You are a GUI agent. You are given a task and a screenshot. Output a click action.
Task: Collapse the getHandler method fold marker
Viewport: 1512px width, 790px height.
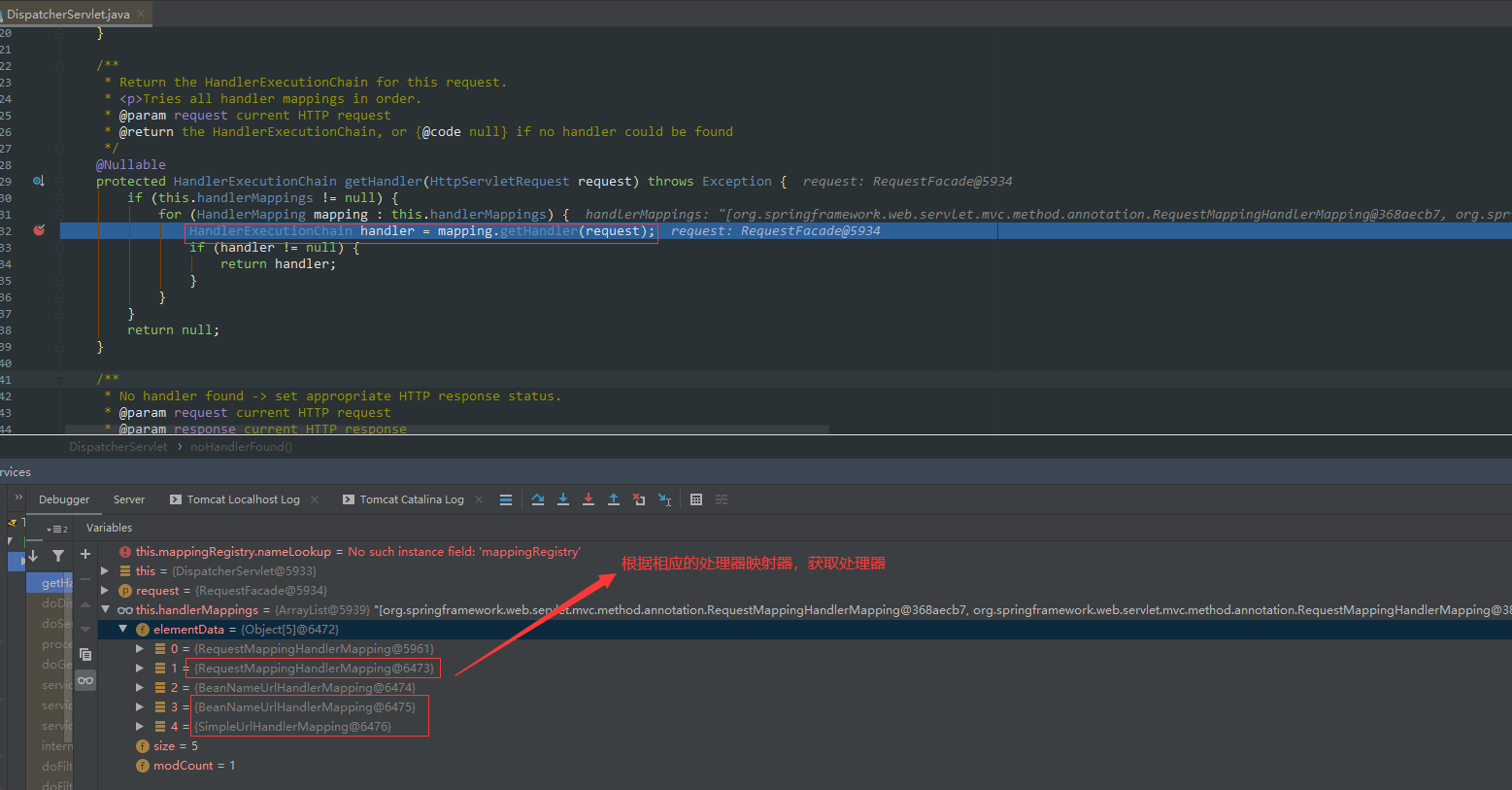(60, 181)
